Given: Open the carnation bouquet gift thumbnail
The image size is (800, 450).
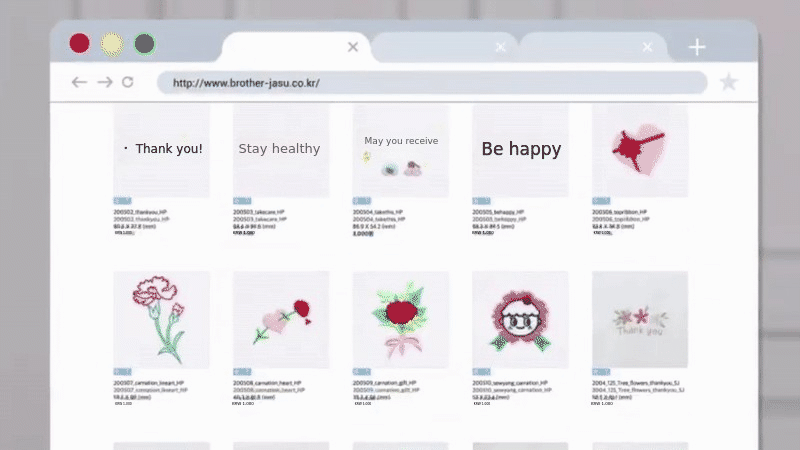Looking at the screenshot, I should pyautogui.click(x=401, y=319).
